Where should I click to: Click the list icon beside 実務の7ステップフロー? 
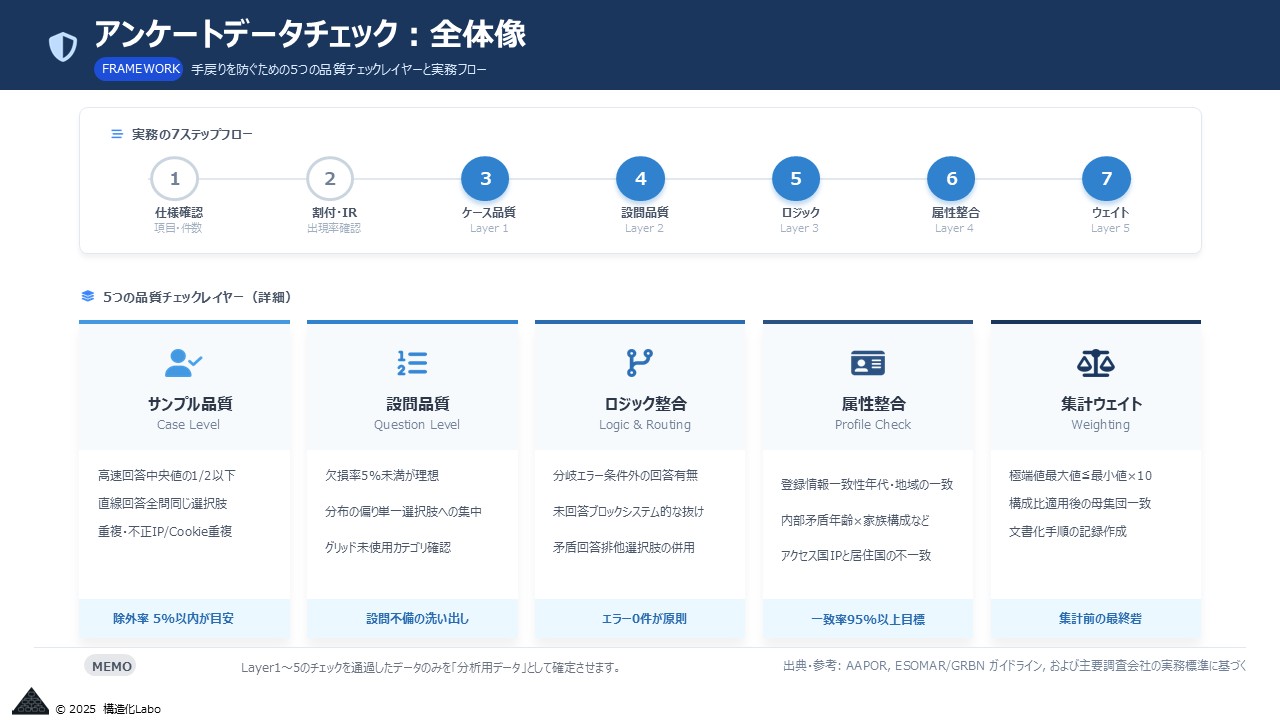(x=117, y=134)
